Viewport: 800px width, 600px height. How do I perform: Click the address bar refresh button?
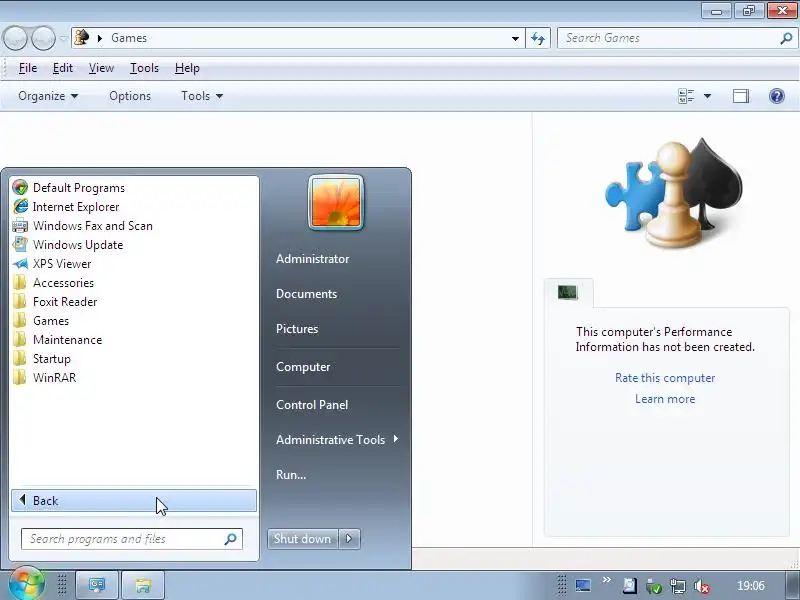[x=538, y=38]
